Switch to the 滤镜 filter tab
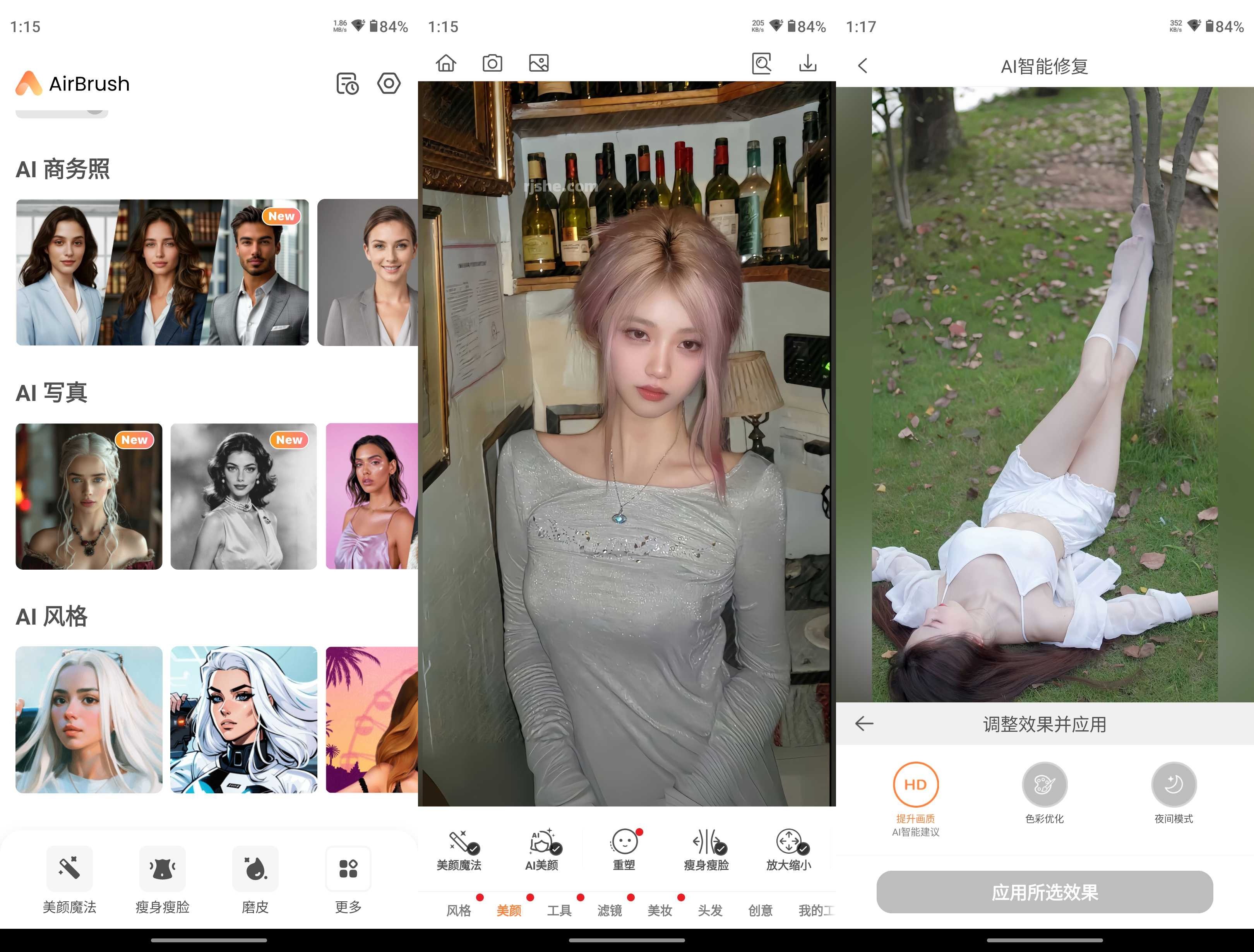 tap(610, 909)
